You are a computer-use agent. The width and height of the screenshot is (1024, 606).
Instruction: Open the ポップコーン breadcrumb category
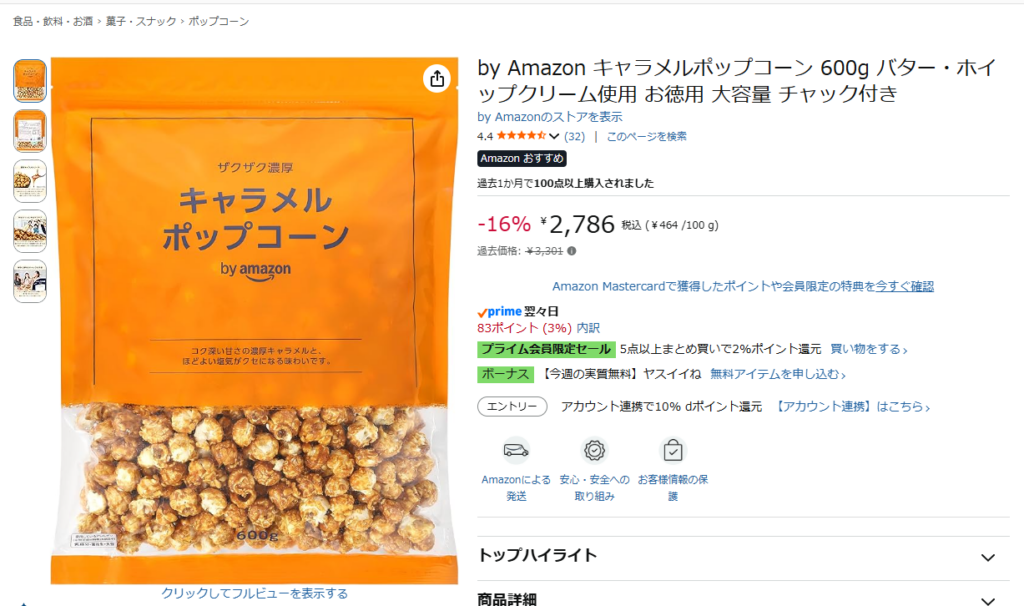click(219, 22)
